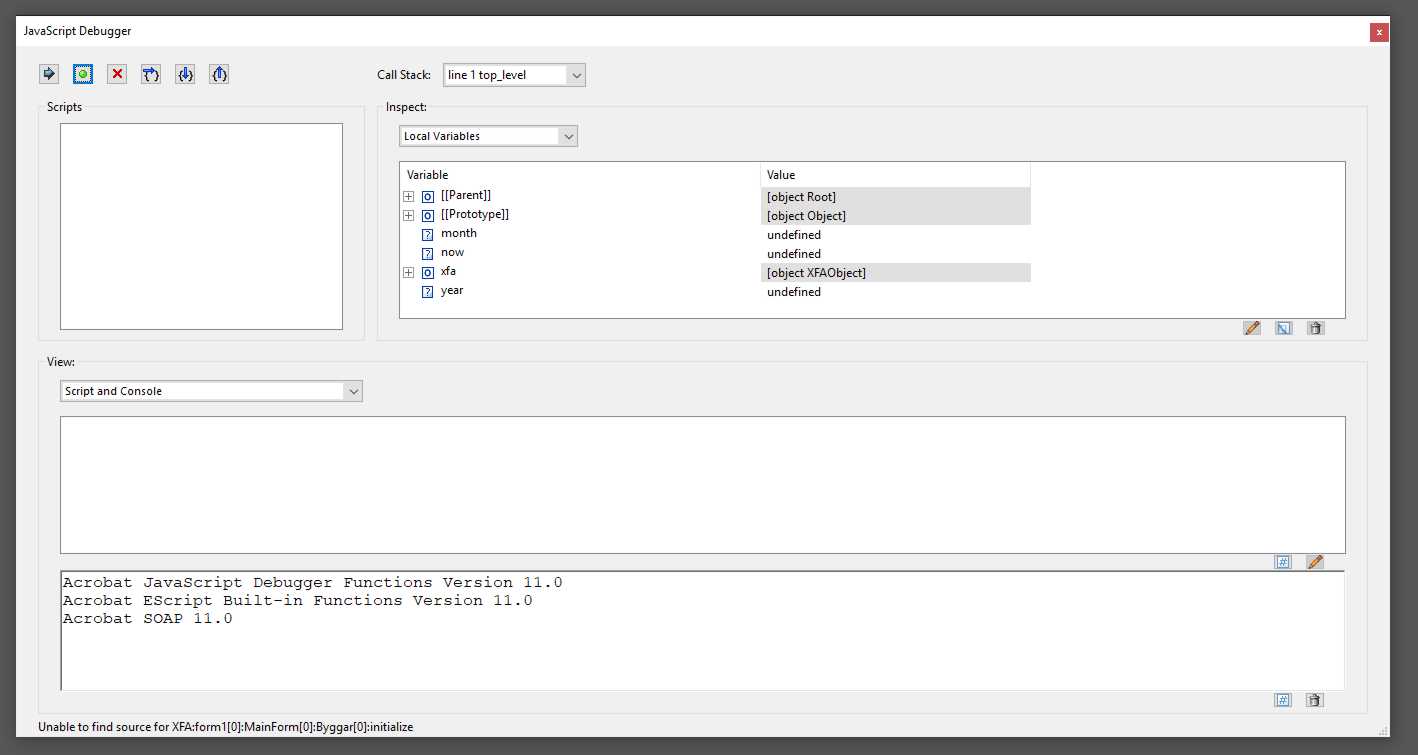
Task: Expand the [[Prototype]] variable node
Action: 408,216
